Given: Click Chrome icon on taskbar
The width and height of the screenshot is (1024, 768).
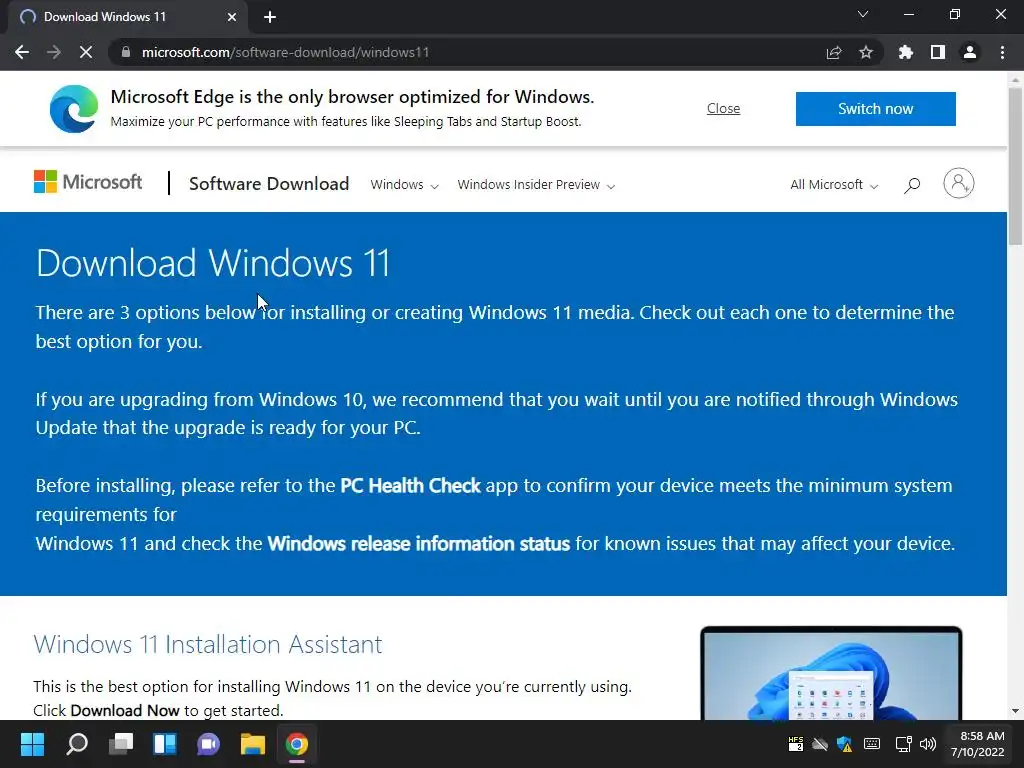Looking at the screenshot, I should pos(296,744).
